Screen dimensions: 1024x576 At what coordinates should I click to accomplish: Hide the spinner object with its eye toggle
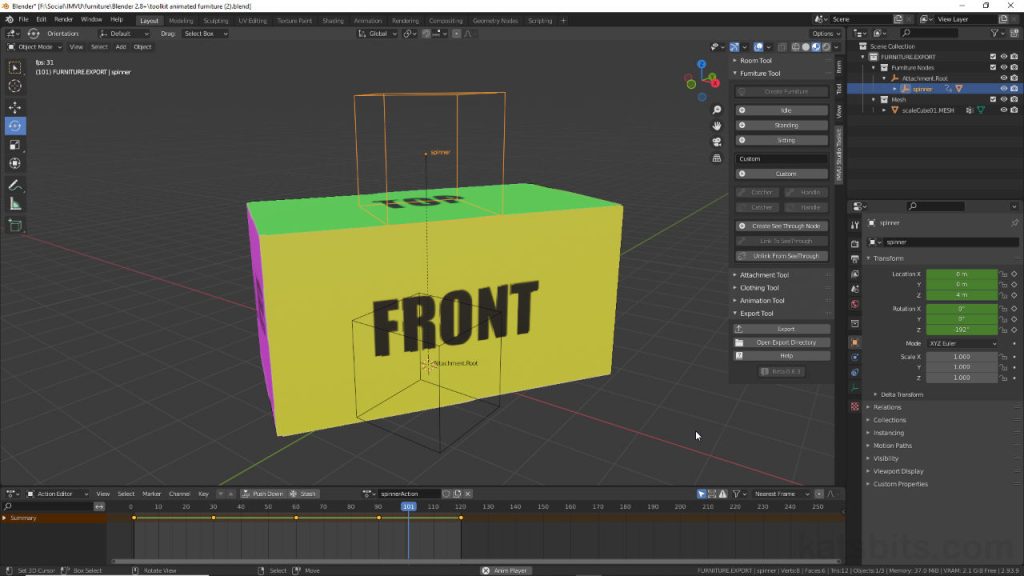click(x=1004, y=88)
